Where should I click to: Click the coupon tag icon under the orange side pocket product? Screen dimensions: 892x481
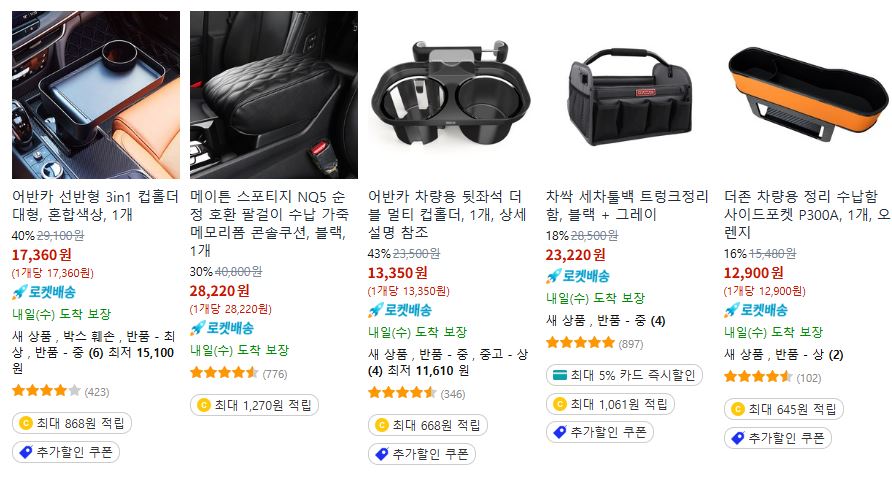738,438
